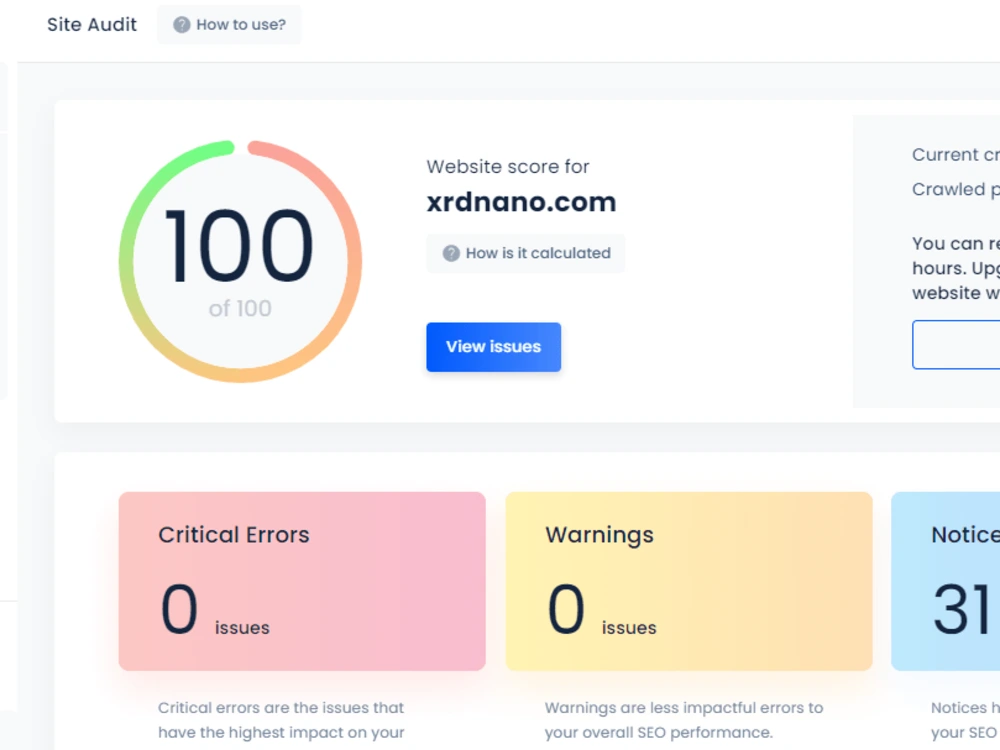
Task: Click the outlined button in the crawl panel
Action: pos(956,344)
